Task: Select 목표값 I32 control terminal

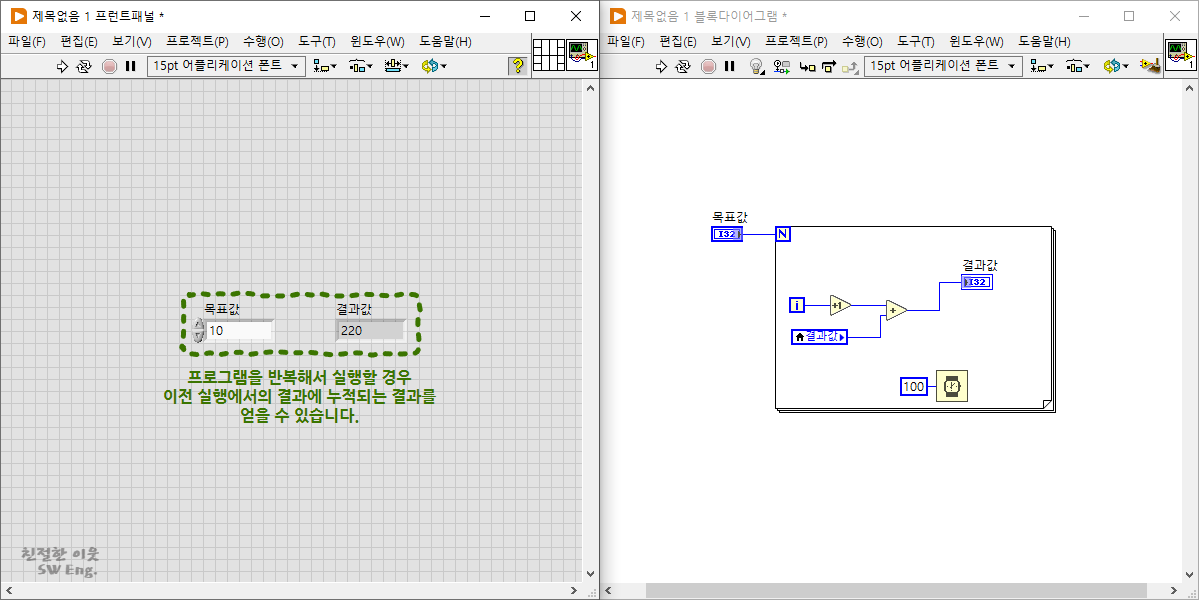Action: 727,234
